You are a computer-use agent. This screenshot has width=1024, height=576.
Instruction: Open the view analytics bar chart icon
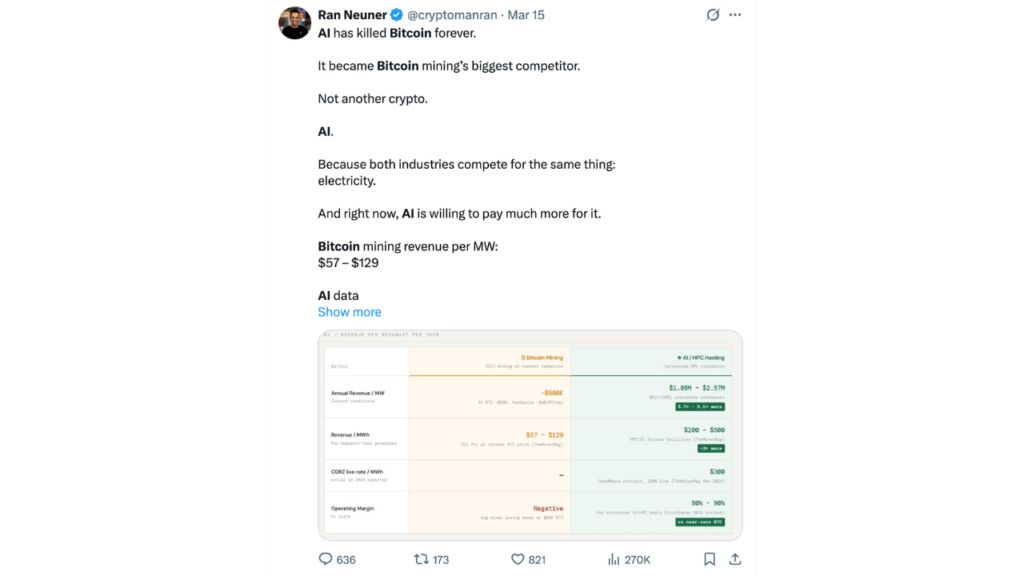click(x=613, y=559)
